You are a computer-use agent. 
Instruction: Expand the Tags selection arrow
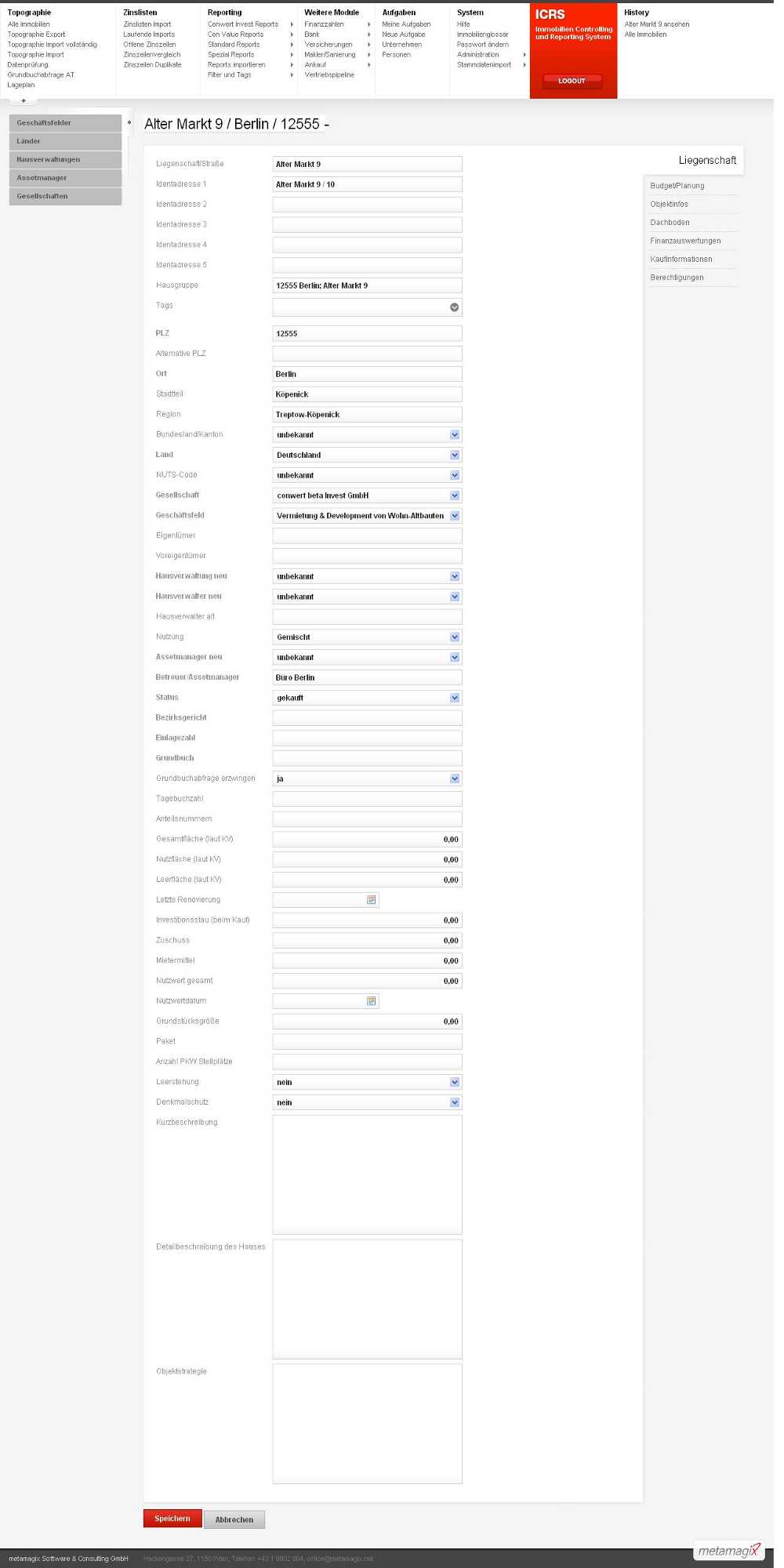coord(454,307)
